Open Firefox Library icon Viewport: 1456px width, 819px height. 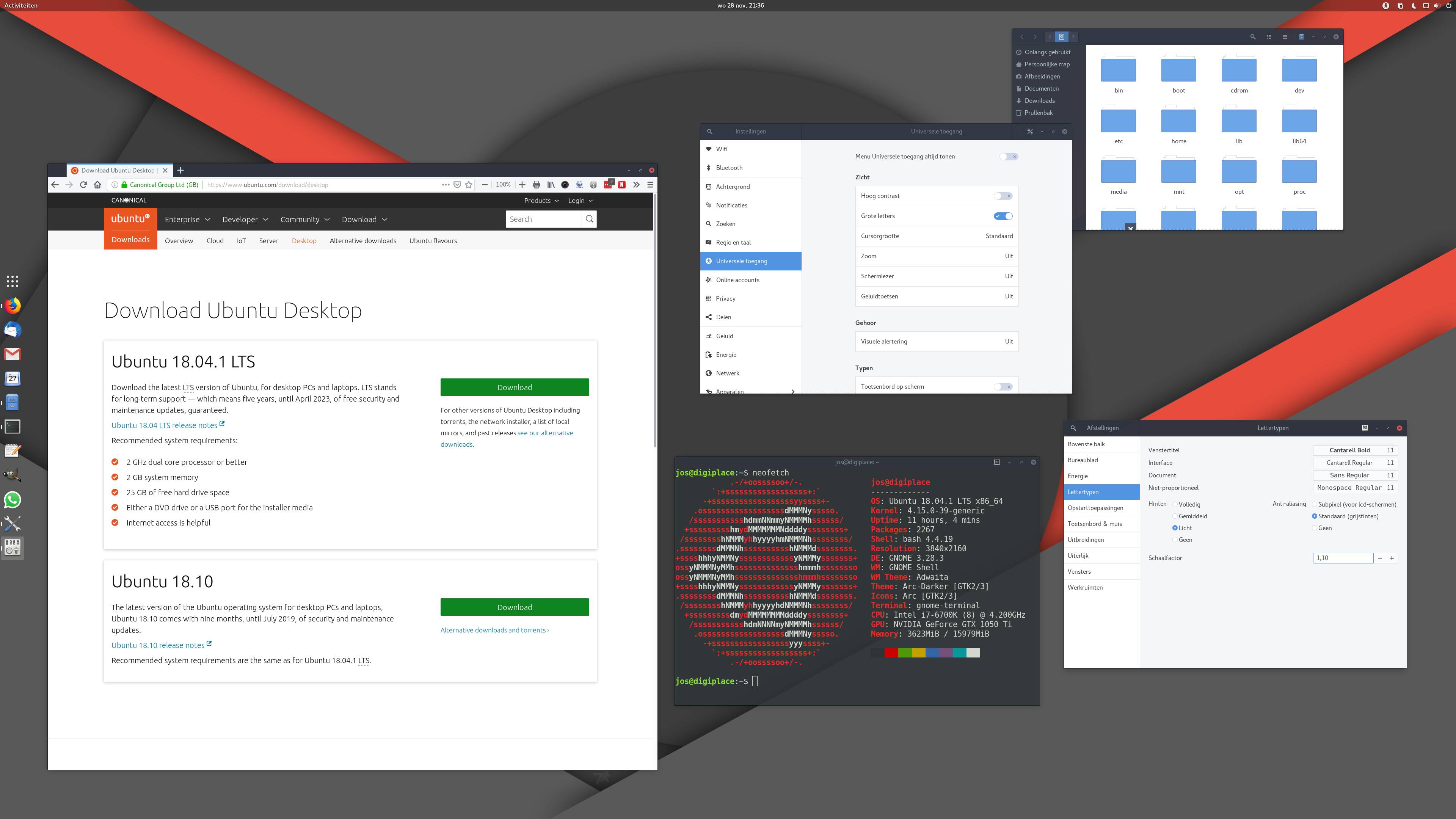coord(551,185)
